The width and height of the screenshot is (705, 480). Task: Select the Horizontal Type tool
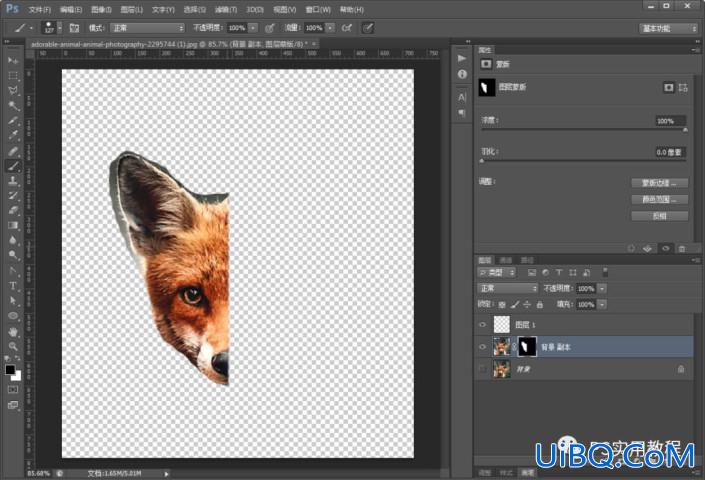(13, 286)
